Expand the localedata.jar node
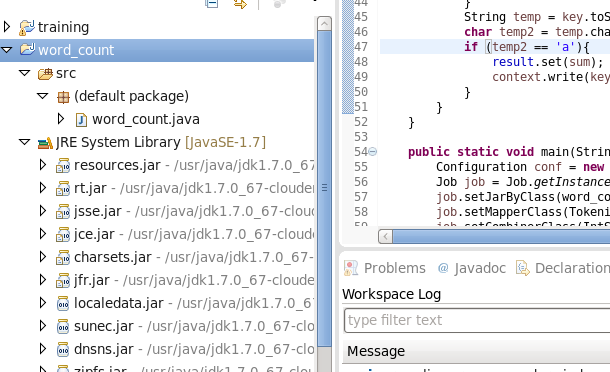 point(43,302)
